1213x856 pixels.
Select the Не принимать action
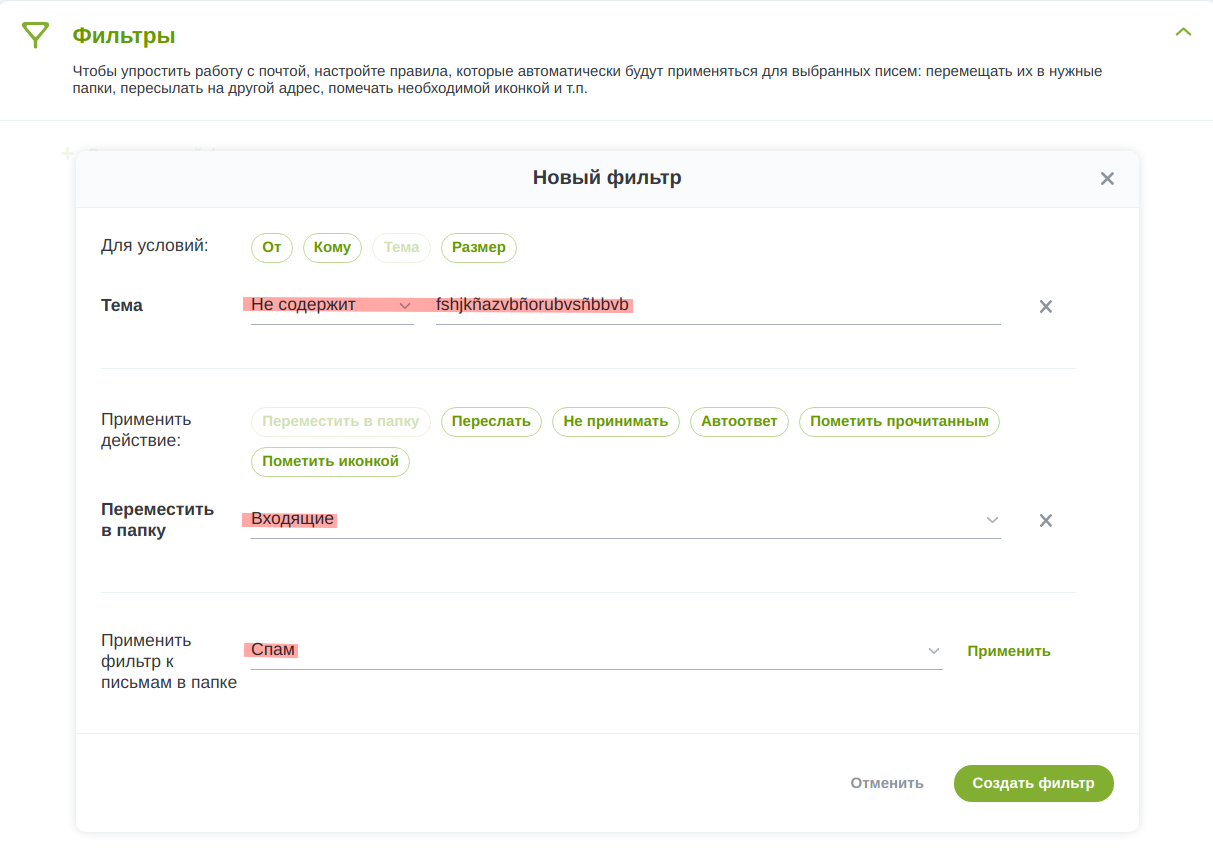click(616, 421)
